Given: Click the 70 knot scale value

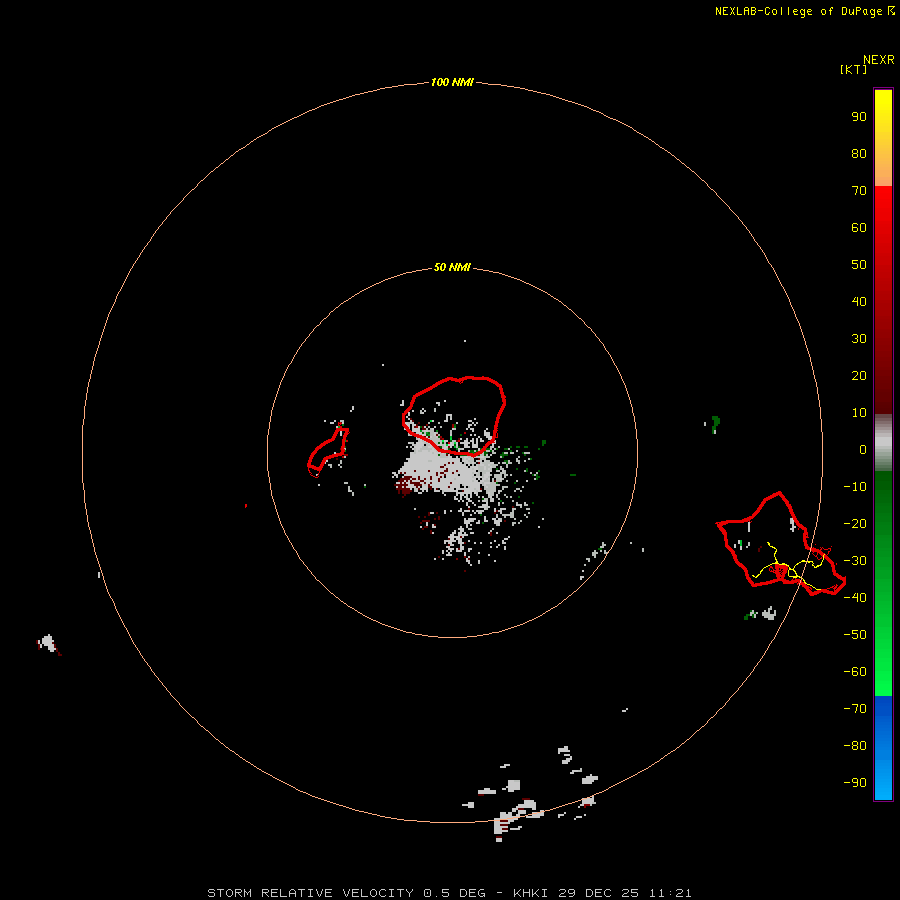Looking at the screenshot, I should click(859, 191).
